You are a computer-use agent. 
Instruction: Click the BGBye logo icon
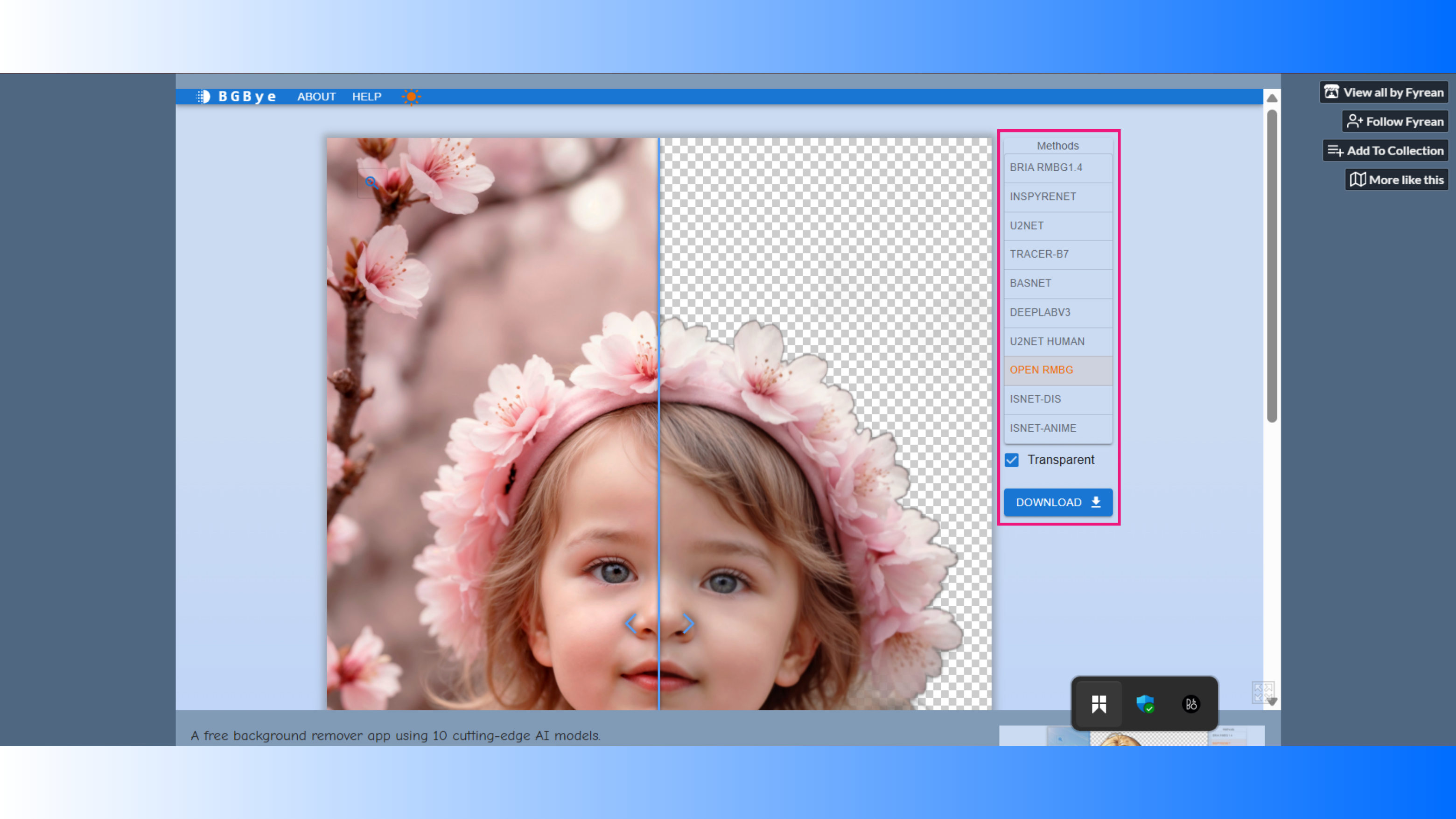tap(203, 97)
